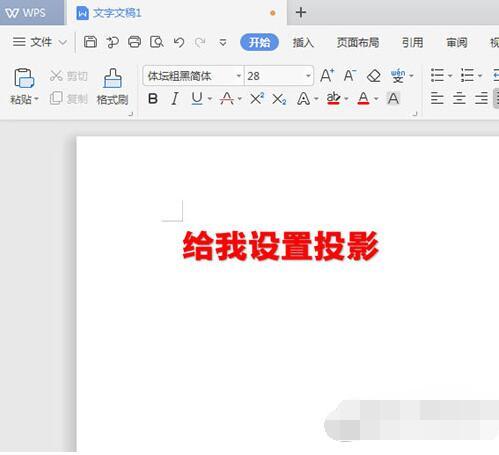Click the 剪切 cut button
The height and width of the screenshot is (455, 499).
coord(69,76)
